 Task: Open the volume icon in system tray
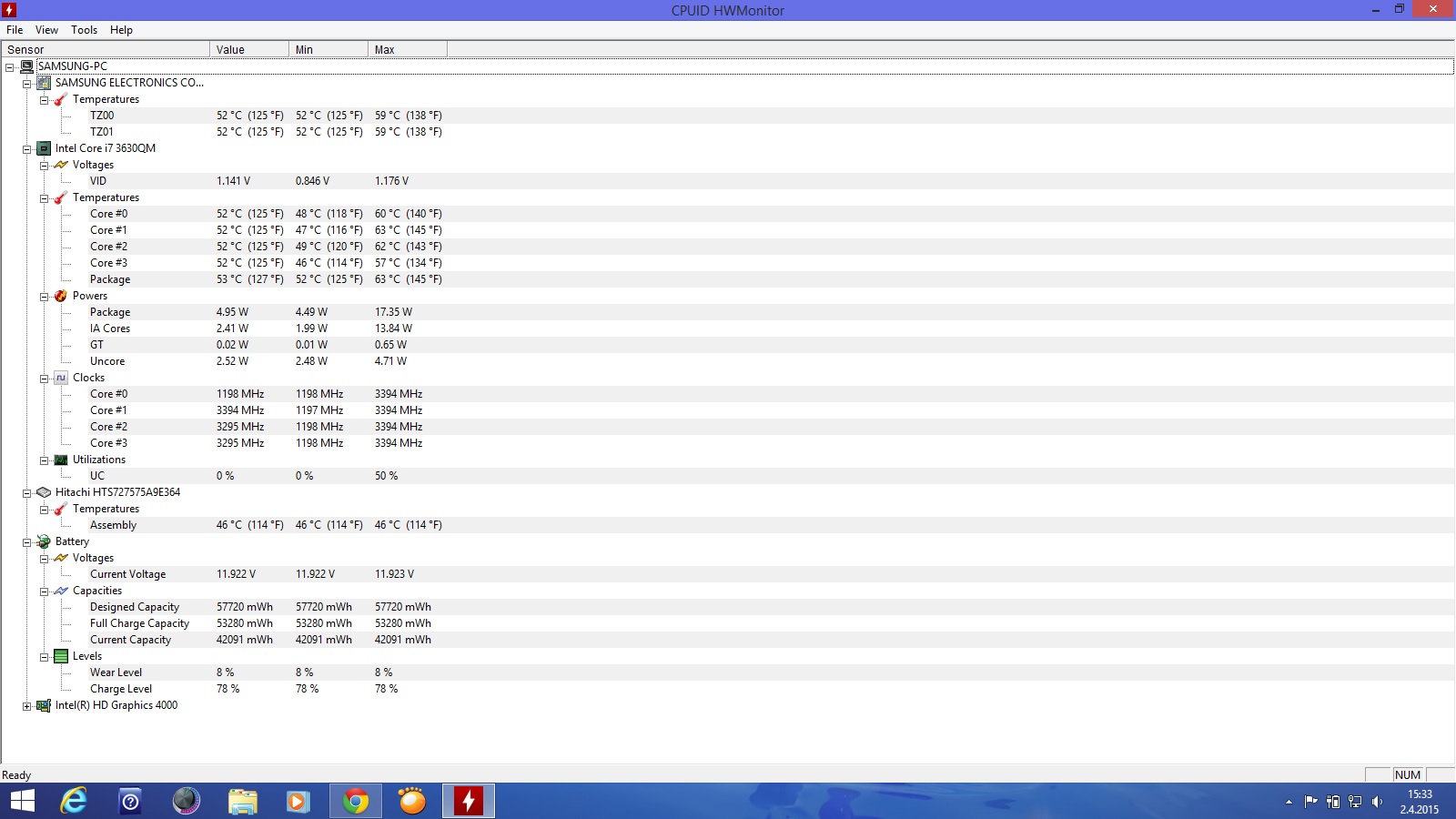[x=1377, y=802]
